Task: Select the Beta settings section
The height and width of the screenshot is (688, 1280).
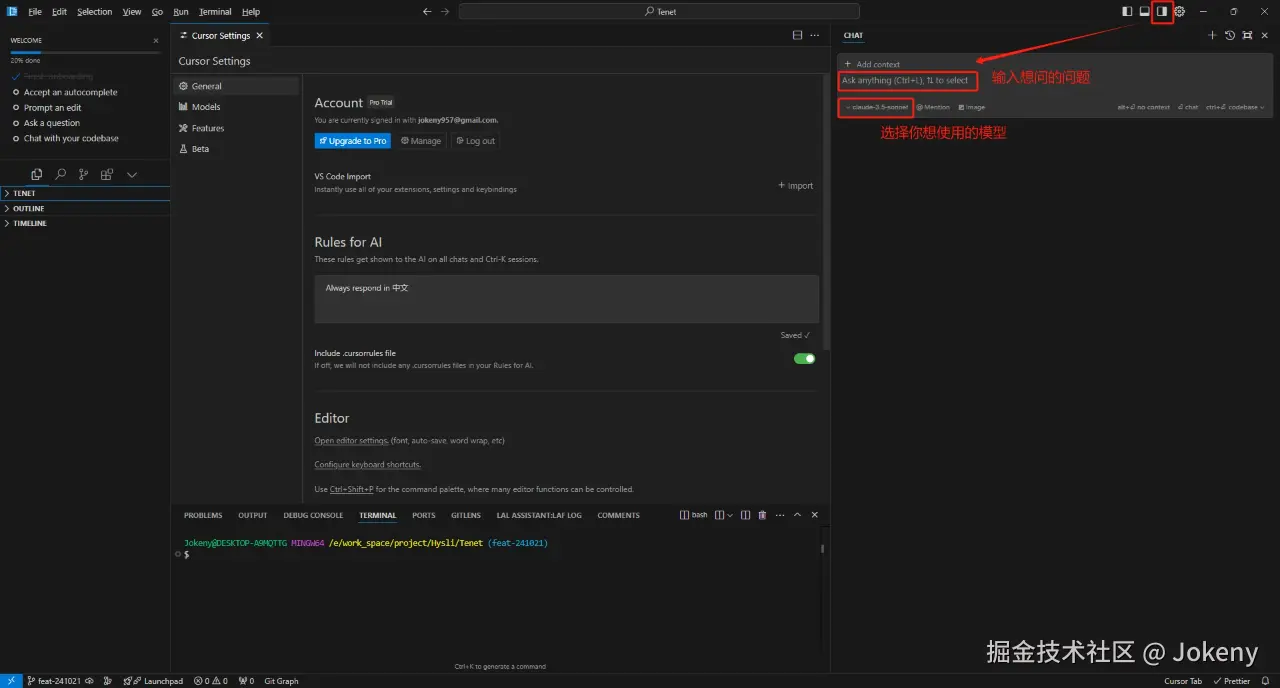Action: (x=235, y=149)
